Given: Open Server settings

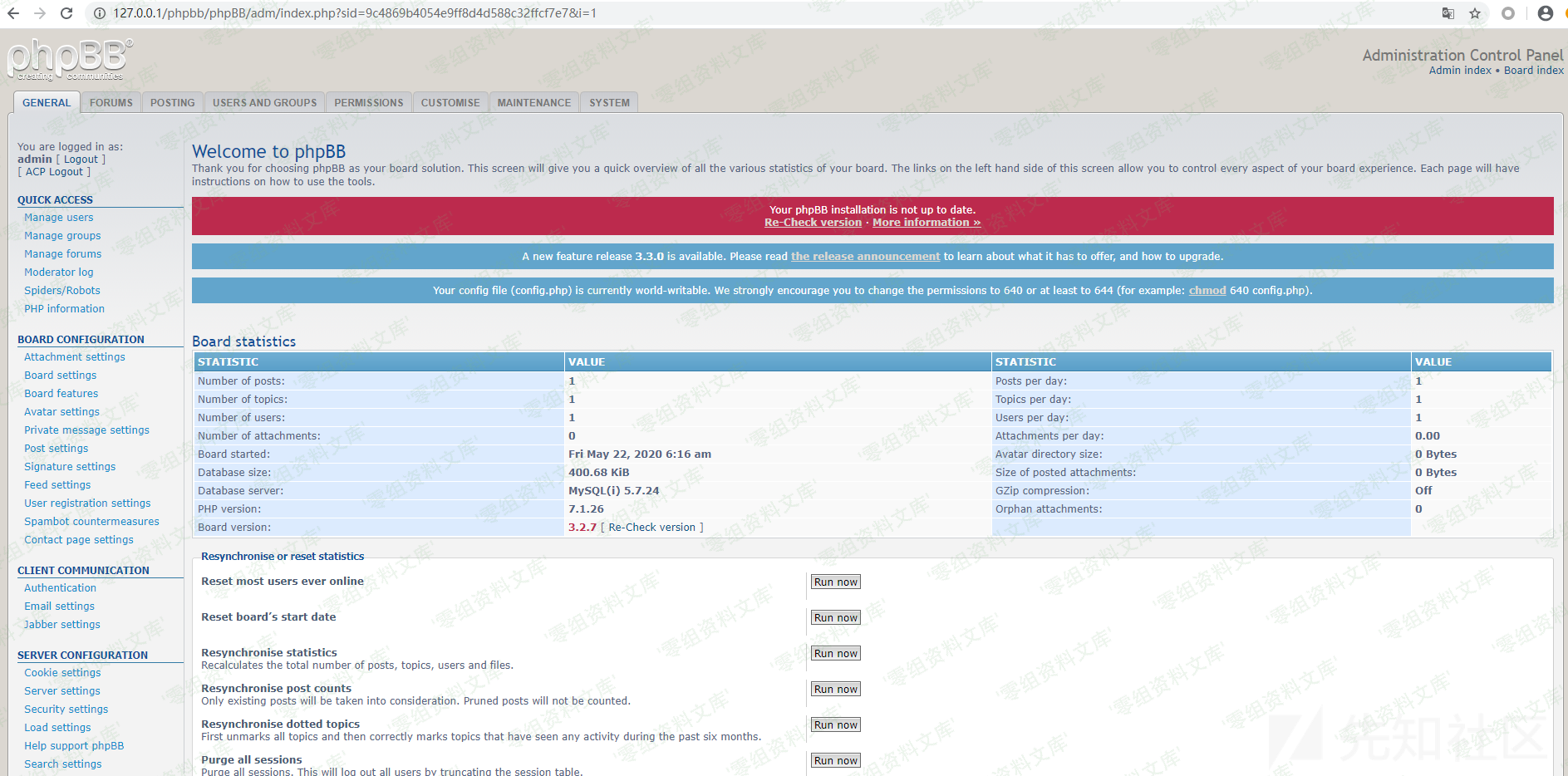Looking at the screenshot, I should [62, 691].
